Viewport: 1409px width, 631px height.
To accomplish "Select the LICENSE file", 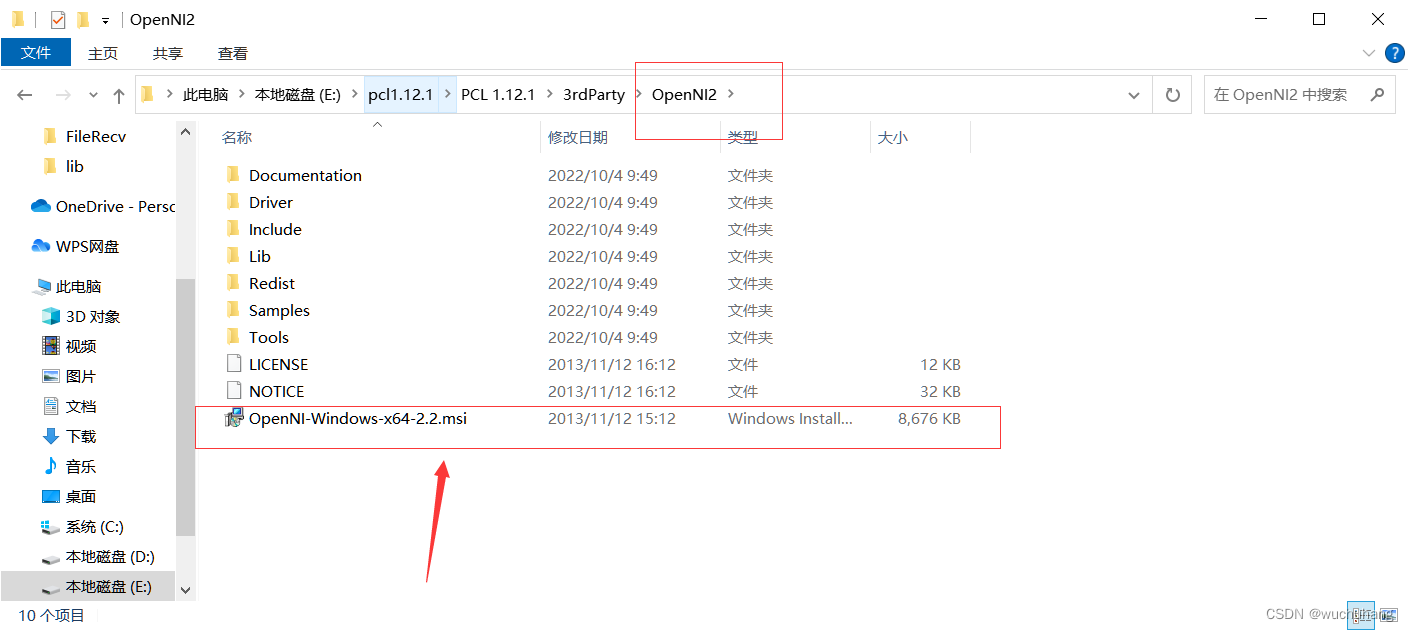I will (x=278, y=364).
